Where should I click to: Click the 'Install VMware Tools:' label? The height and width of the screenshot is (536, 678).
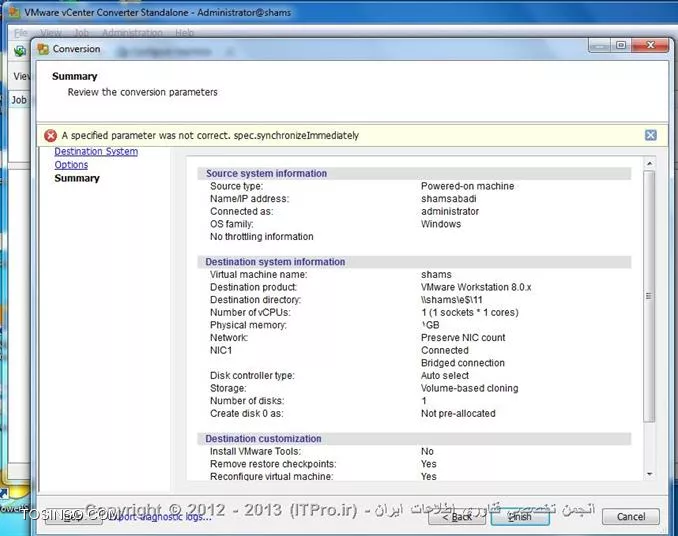[256, 451]
